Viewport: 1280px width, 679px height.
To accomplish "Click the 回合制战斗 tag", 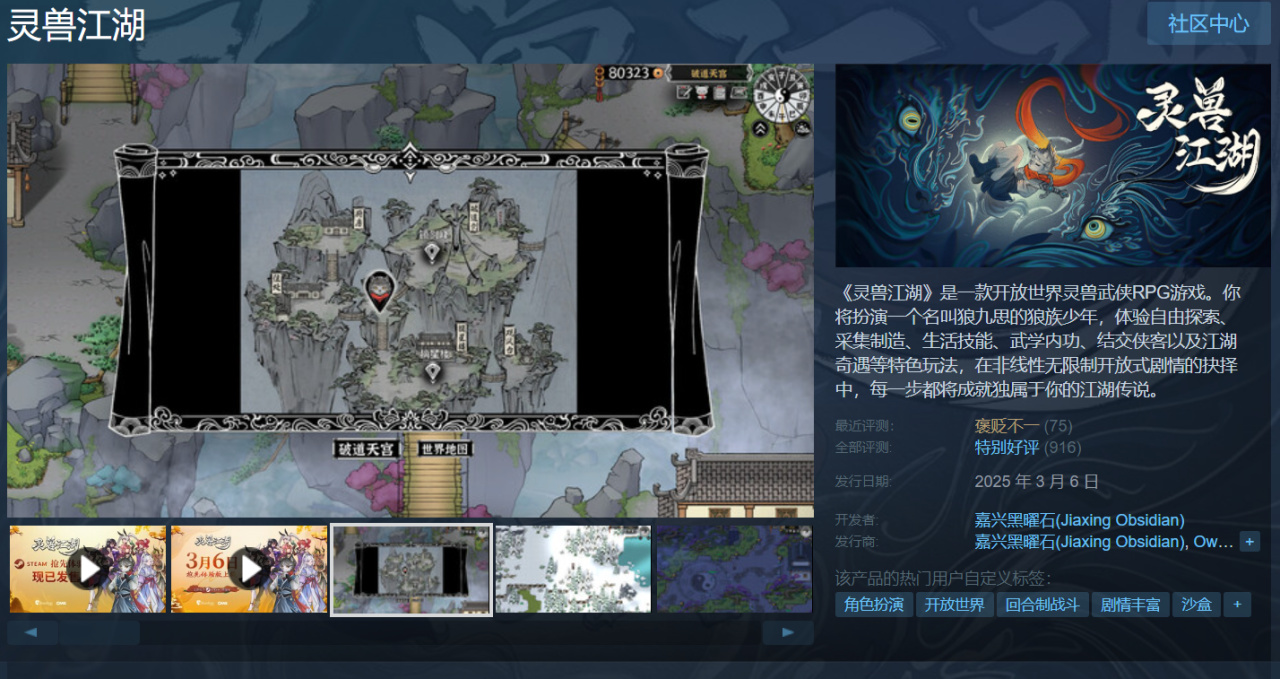I will [1042, 604].
